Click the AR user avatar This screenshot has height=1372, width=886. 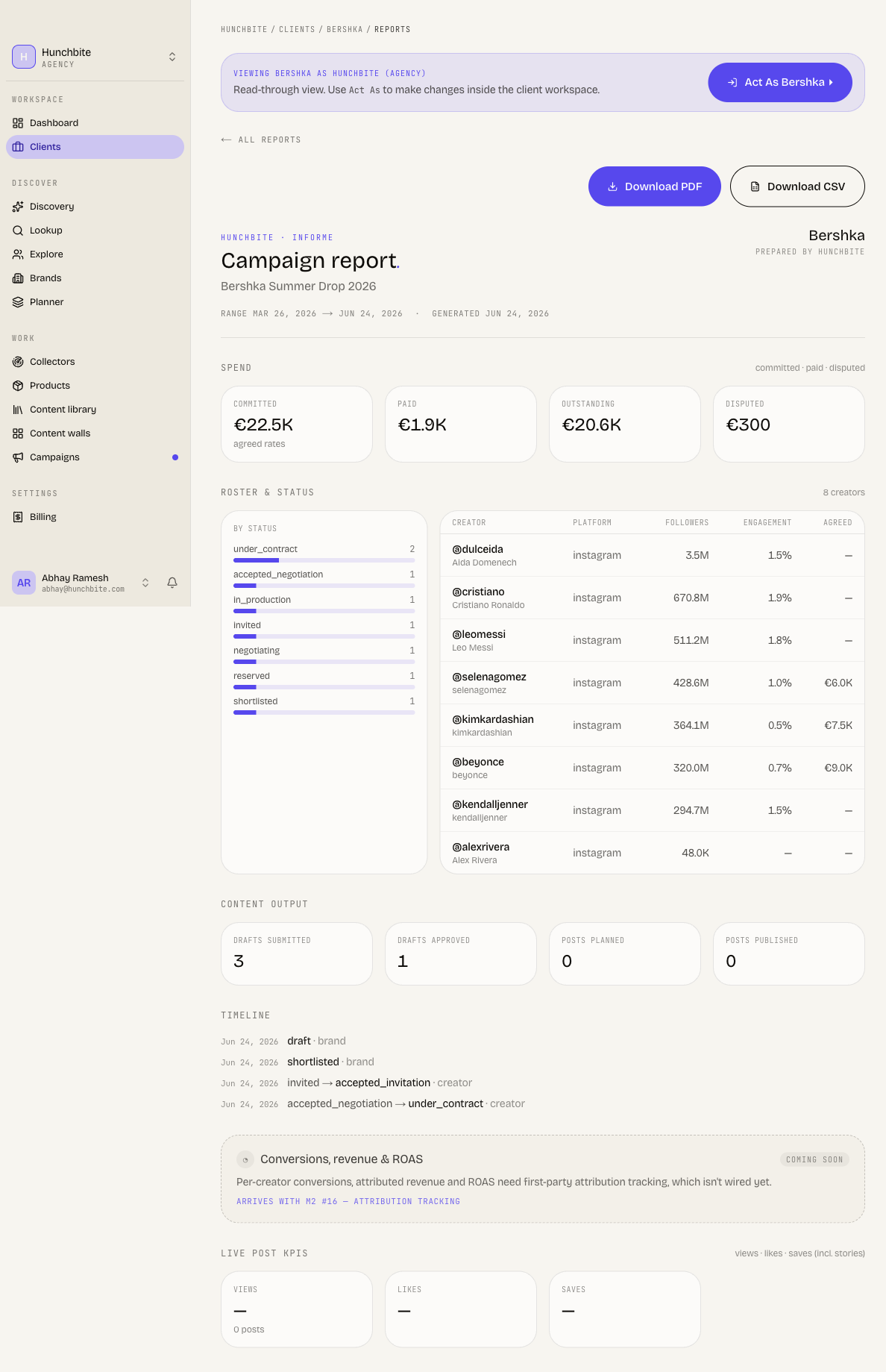[24, 583]
